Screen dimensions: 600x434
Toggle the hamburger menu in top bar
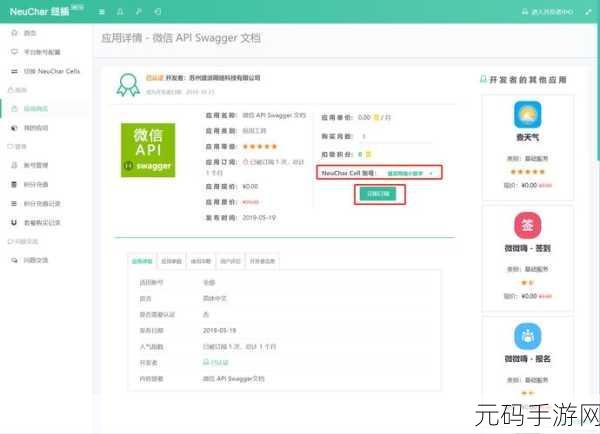pos(102,12)
